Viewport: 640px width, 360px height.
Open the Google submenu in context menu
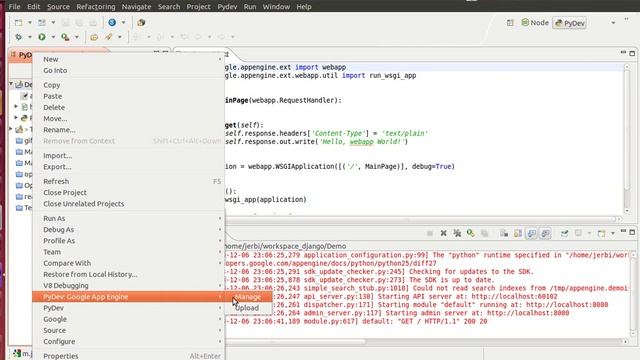[128, 319]
